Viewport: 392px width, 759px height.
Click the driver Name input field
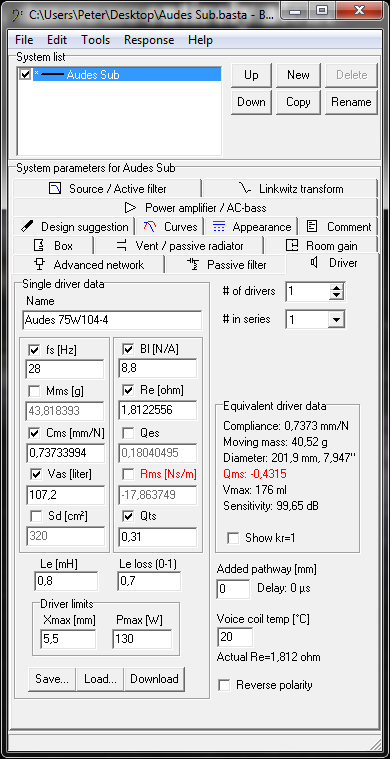(x=112, y=320)
